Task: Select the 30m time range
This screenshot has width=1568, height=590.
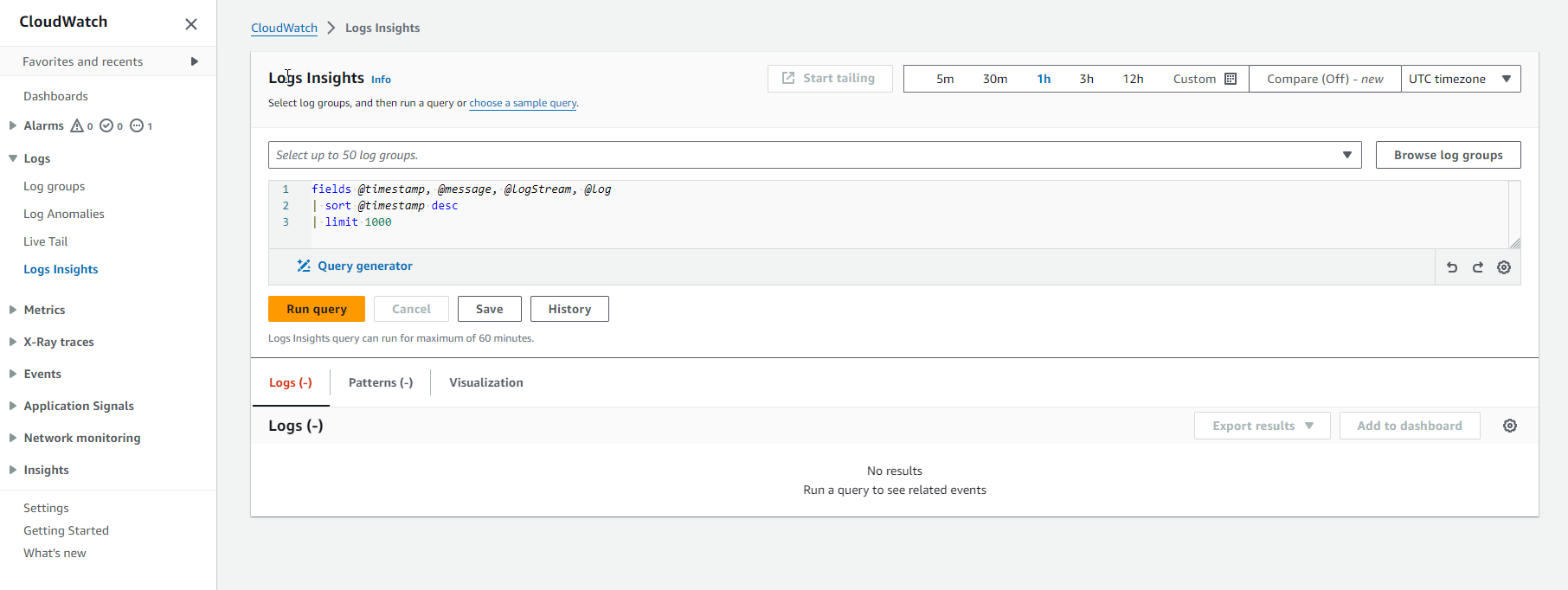Action: (x=995, y=79)
